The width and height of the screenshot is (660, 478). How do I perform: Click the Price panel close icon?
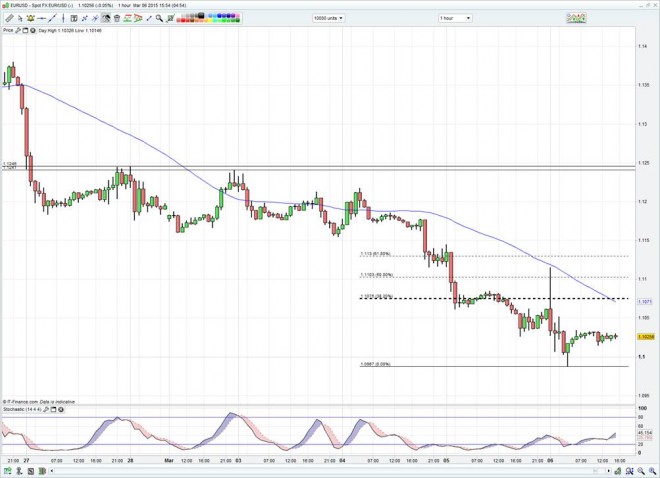[31, 31]
